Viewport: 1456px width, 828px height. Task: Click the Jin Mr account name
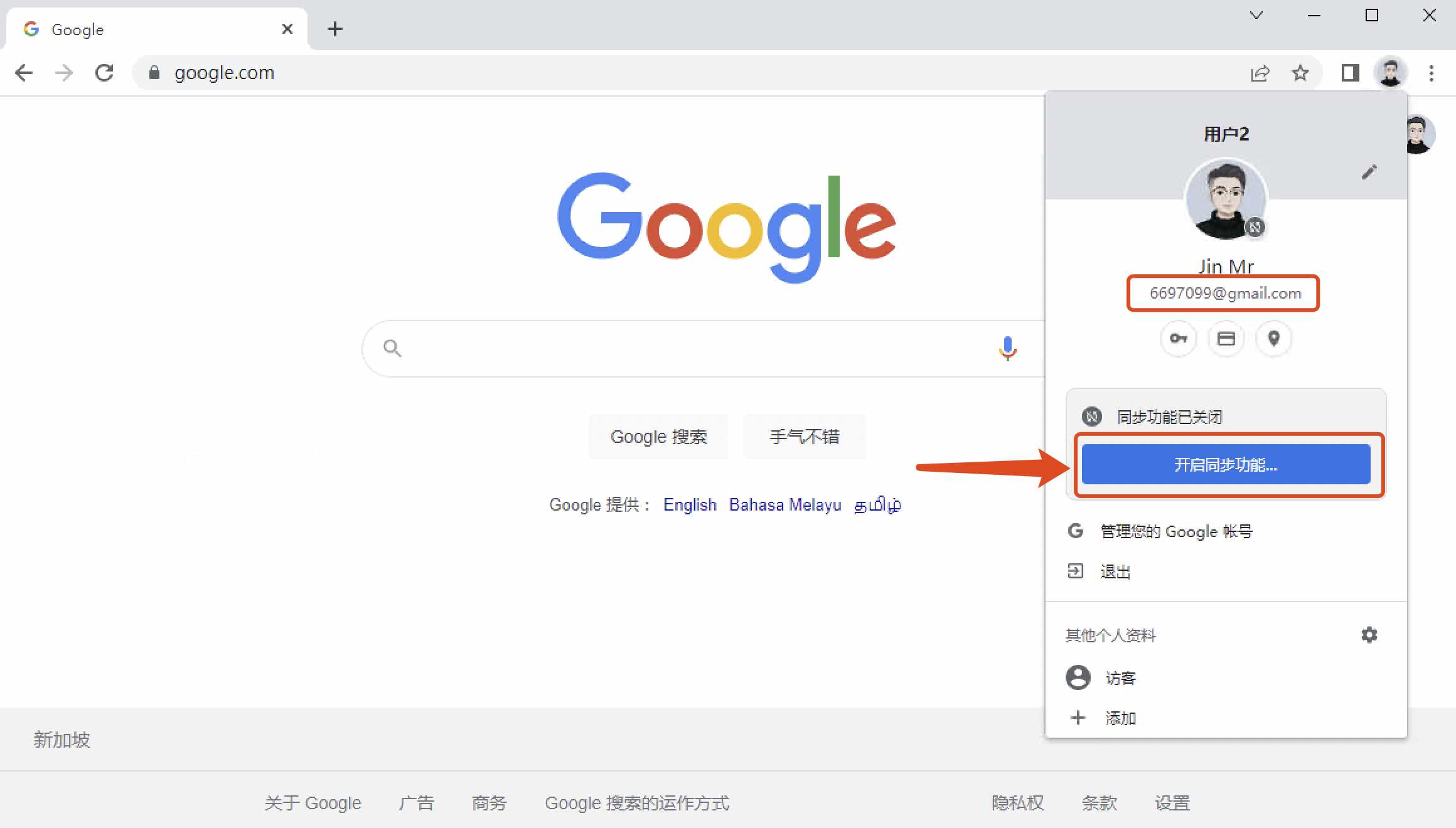(x=1226, y=267)
